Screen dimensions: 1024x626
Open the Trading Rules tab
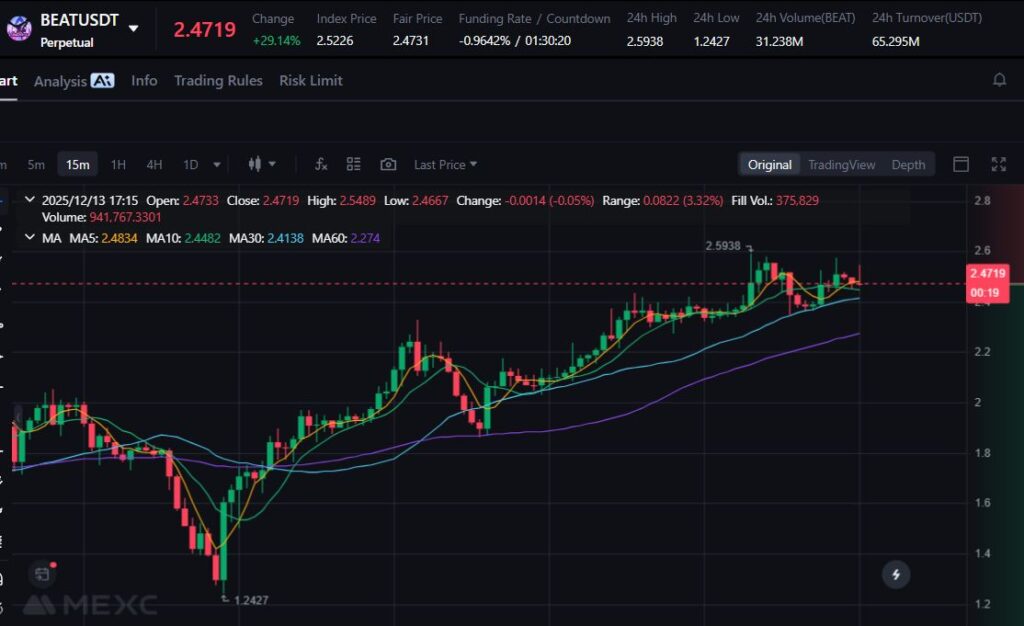(x=218, y=80)
